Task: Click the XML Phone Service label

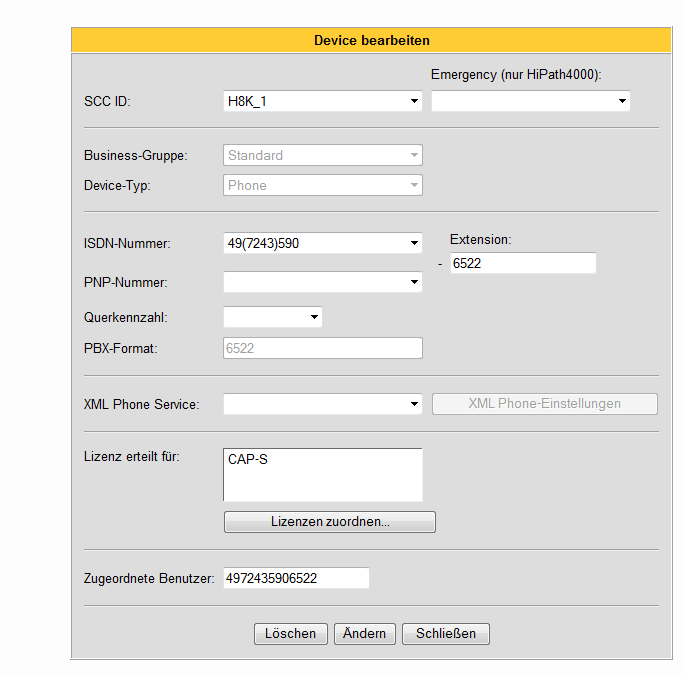Action: (142, 404)
